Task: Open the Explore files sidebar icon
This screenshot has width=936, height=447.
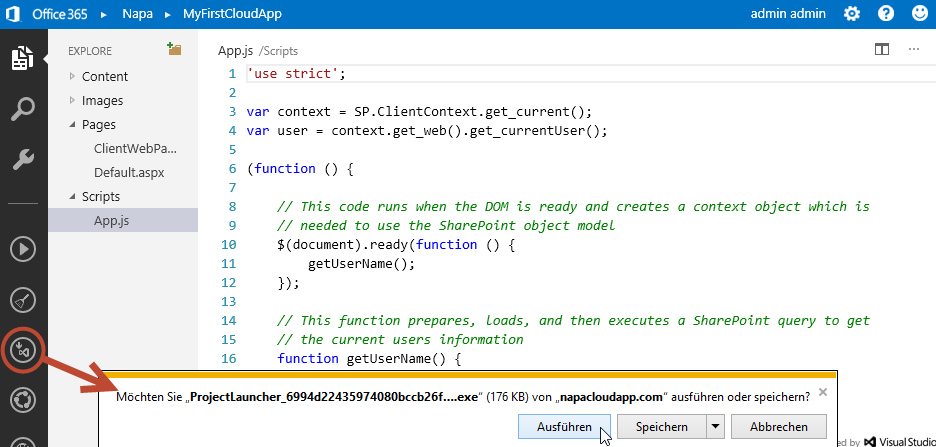Action: pos(22,58)
